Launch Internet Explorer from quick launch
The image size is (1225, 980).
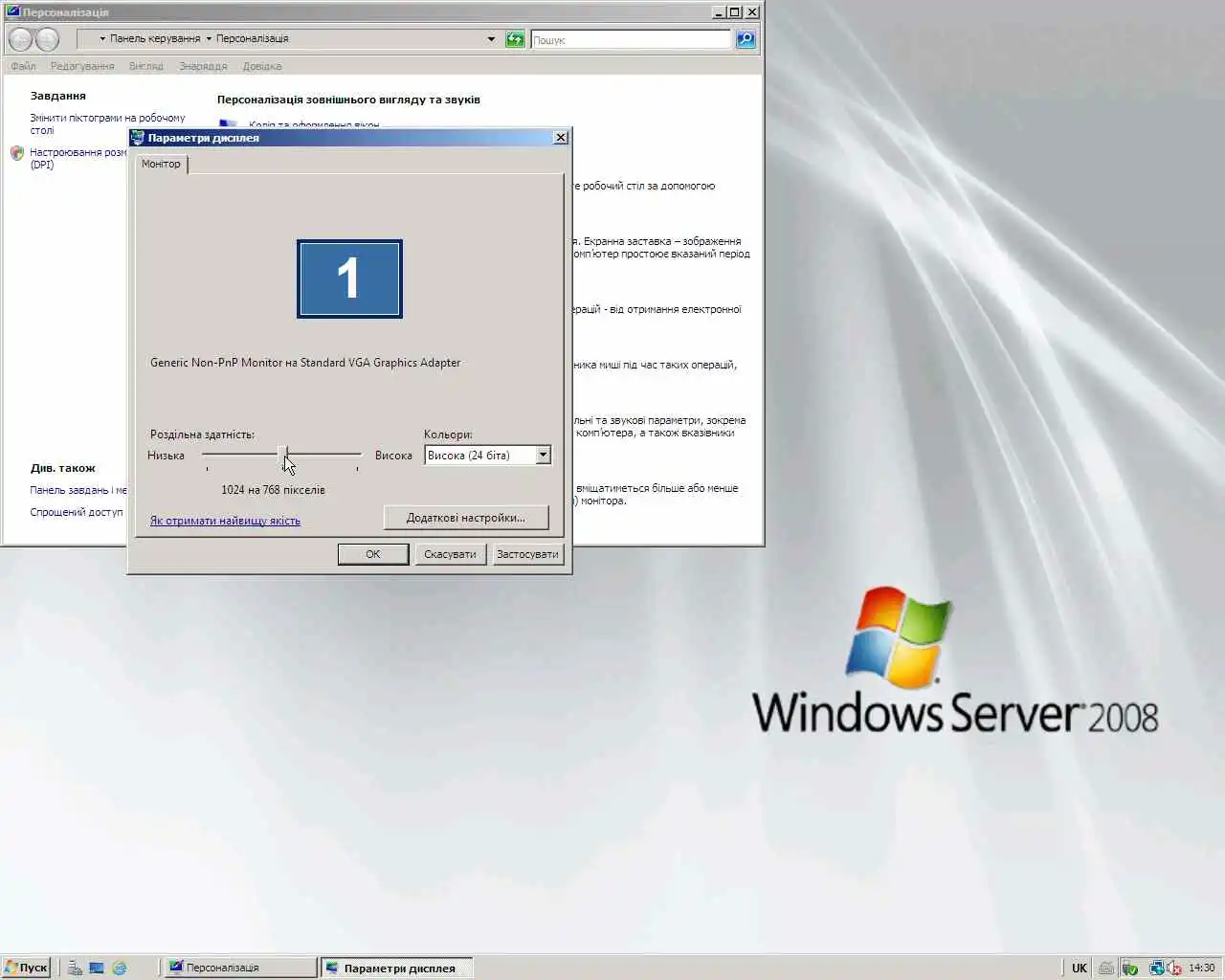[x=119, y=968]
